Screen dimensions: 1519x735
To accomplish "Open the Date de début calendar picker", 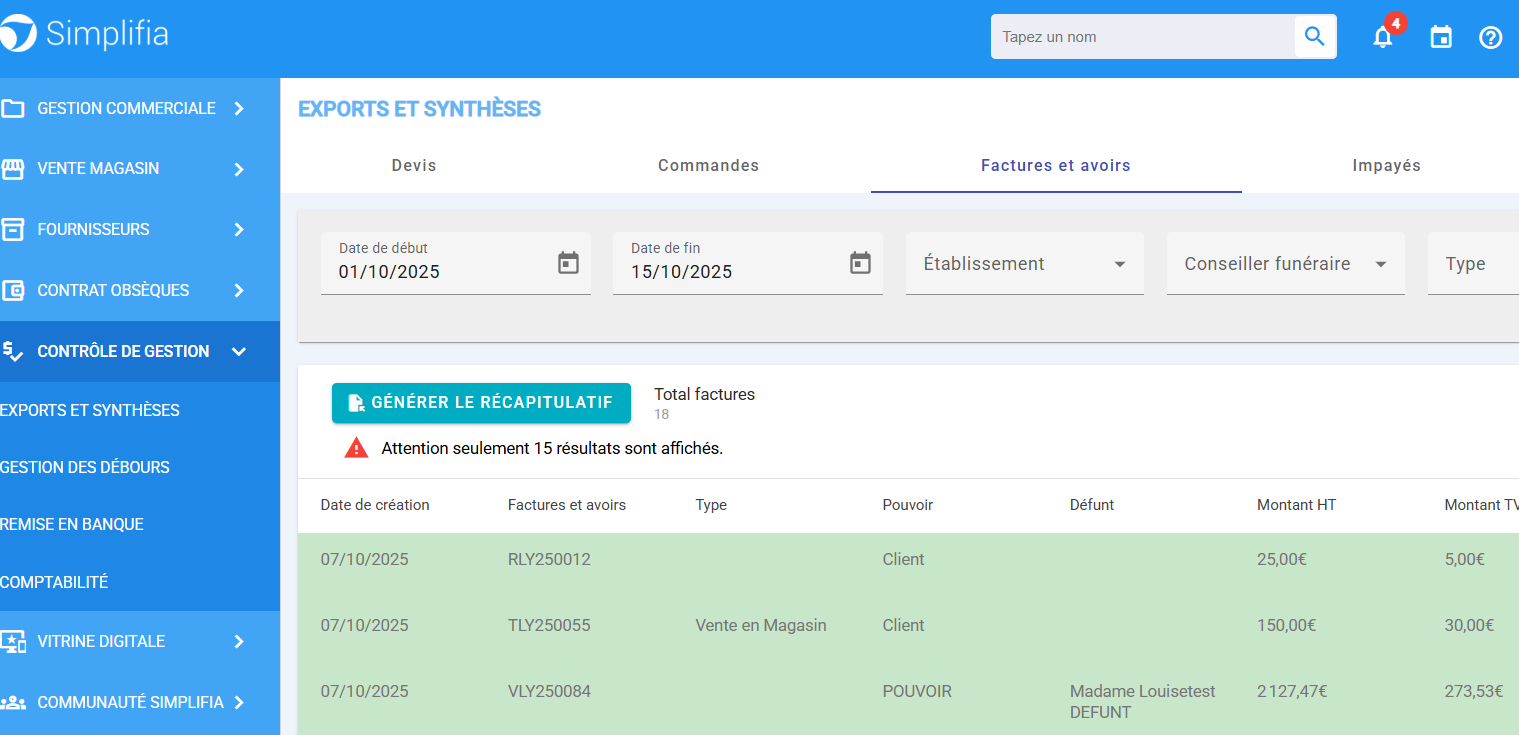I will (x=568, y=263).
